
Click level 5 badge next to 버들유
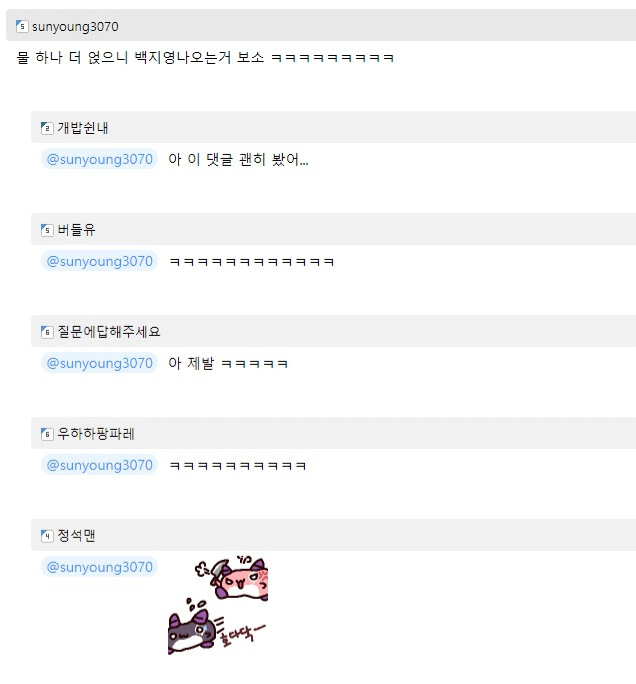pos(47,230)
